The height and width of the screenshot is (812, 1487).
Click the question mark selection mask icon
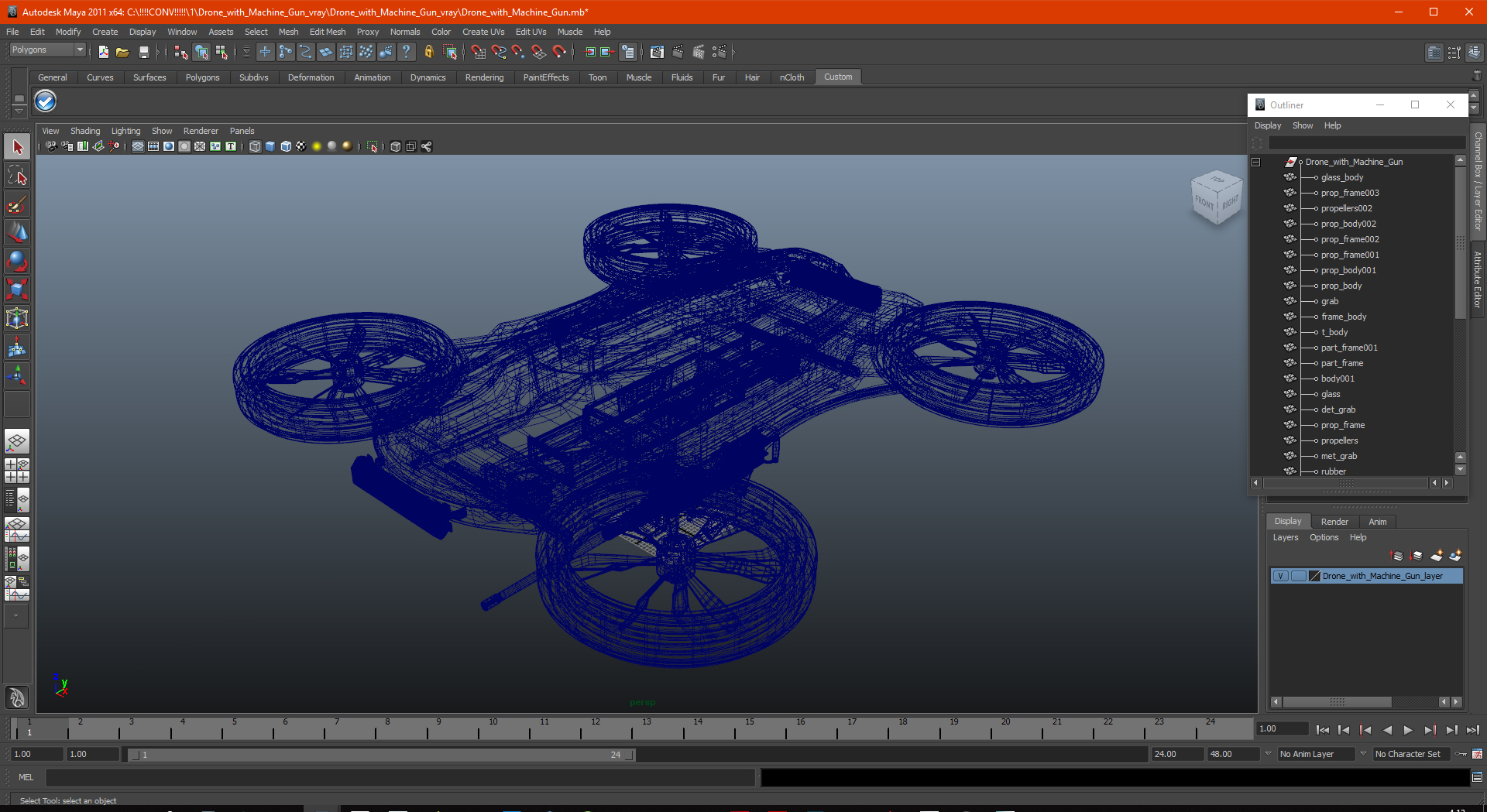point(406,52)
